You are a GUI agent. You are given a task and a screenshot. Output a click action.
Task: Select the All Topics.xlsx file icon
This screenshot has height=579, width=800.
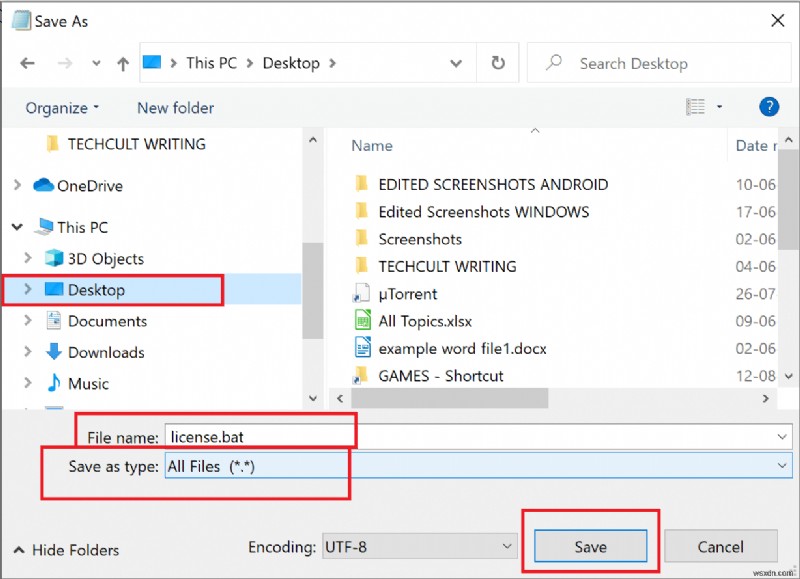pyautogui.click(x=362, y=321)
